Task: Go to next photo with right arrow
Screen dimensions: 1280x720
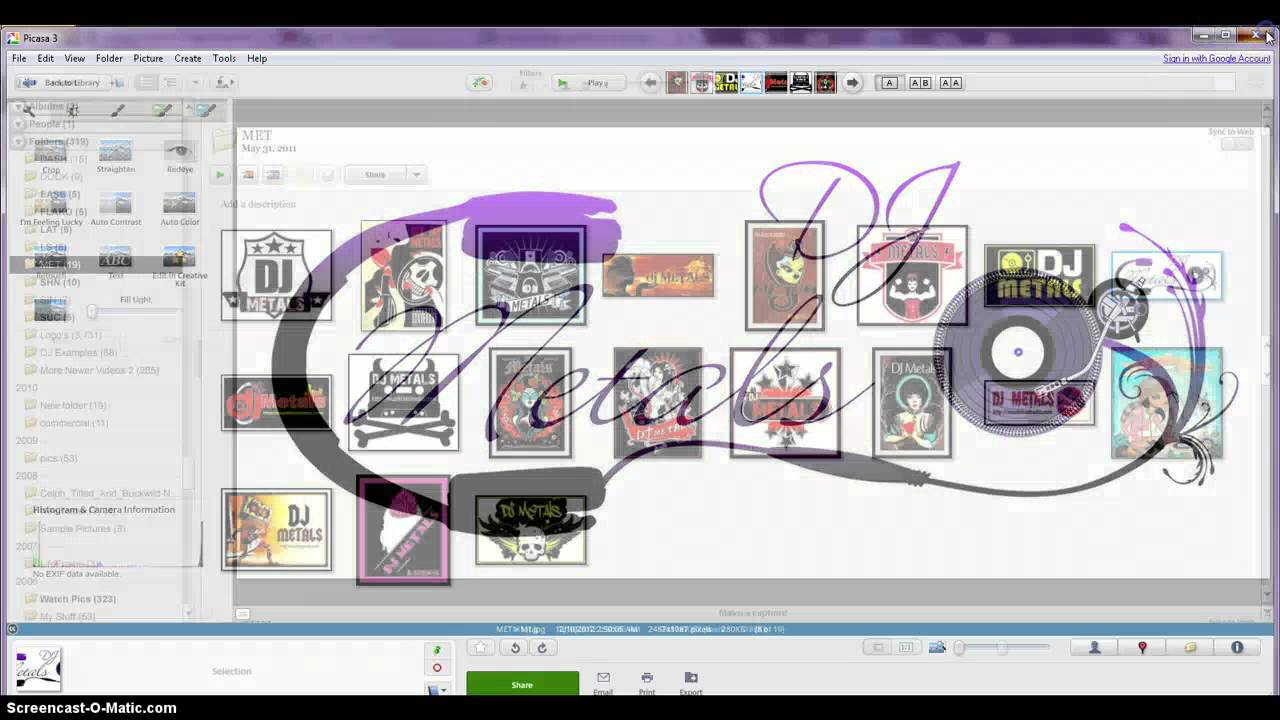Action: point(852,83)
